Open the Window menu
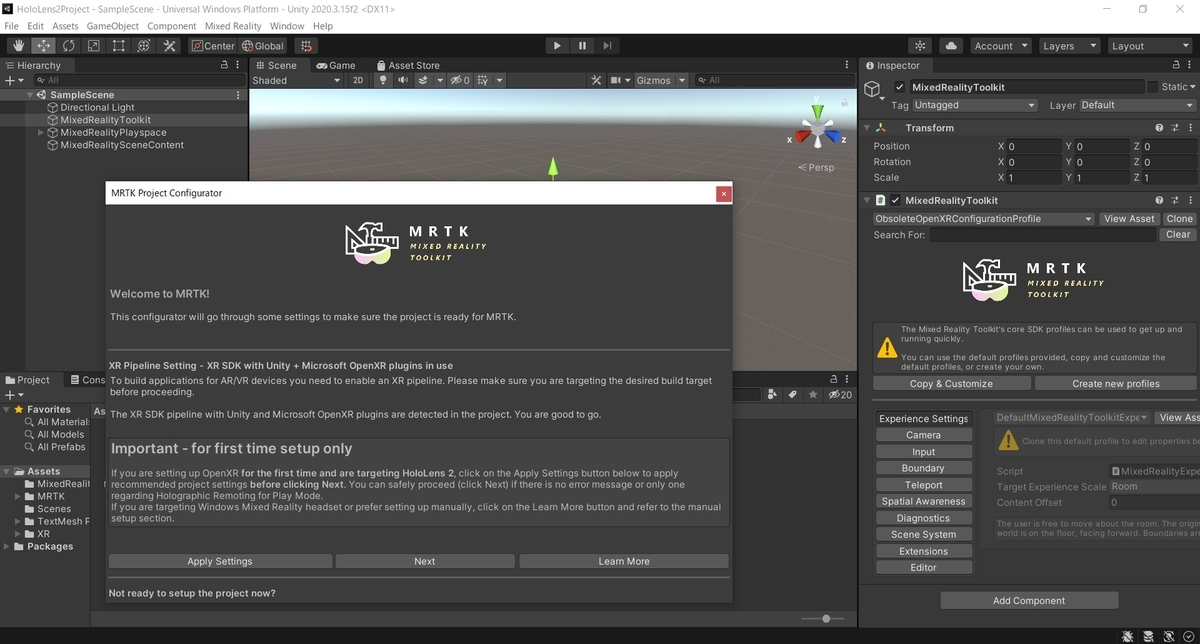1200x644 pixels. (x=287, y=26)
